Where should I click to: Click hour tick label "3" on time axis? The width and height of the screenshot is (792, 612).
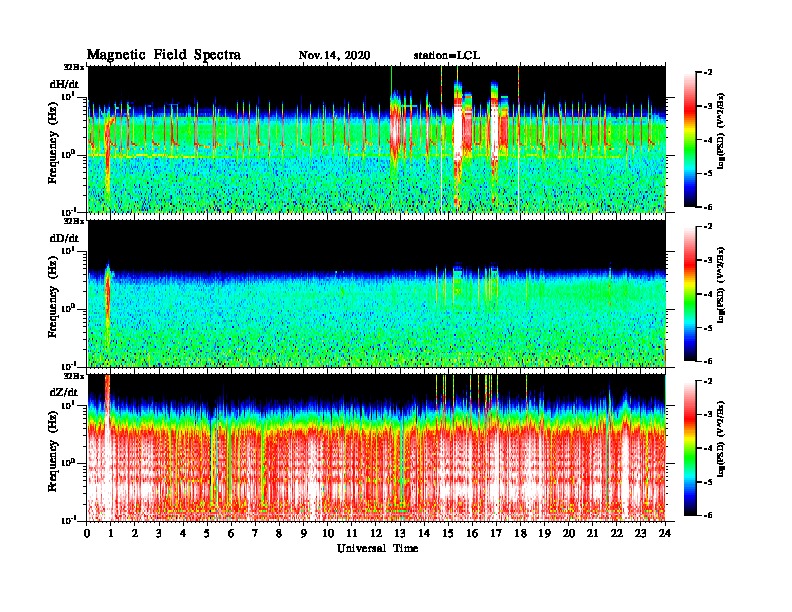tap(159, 533)
